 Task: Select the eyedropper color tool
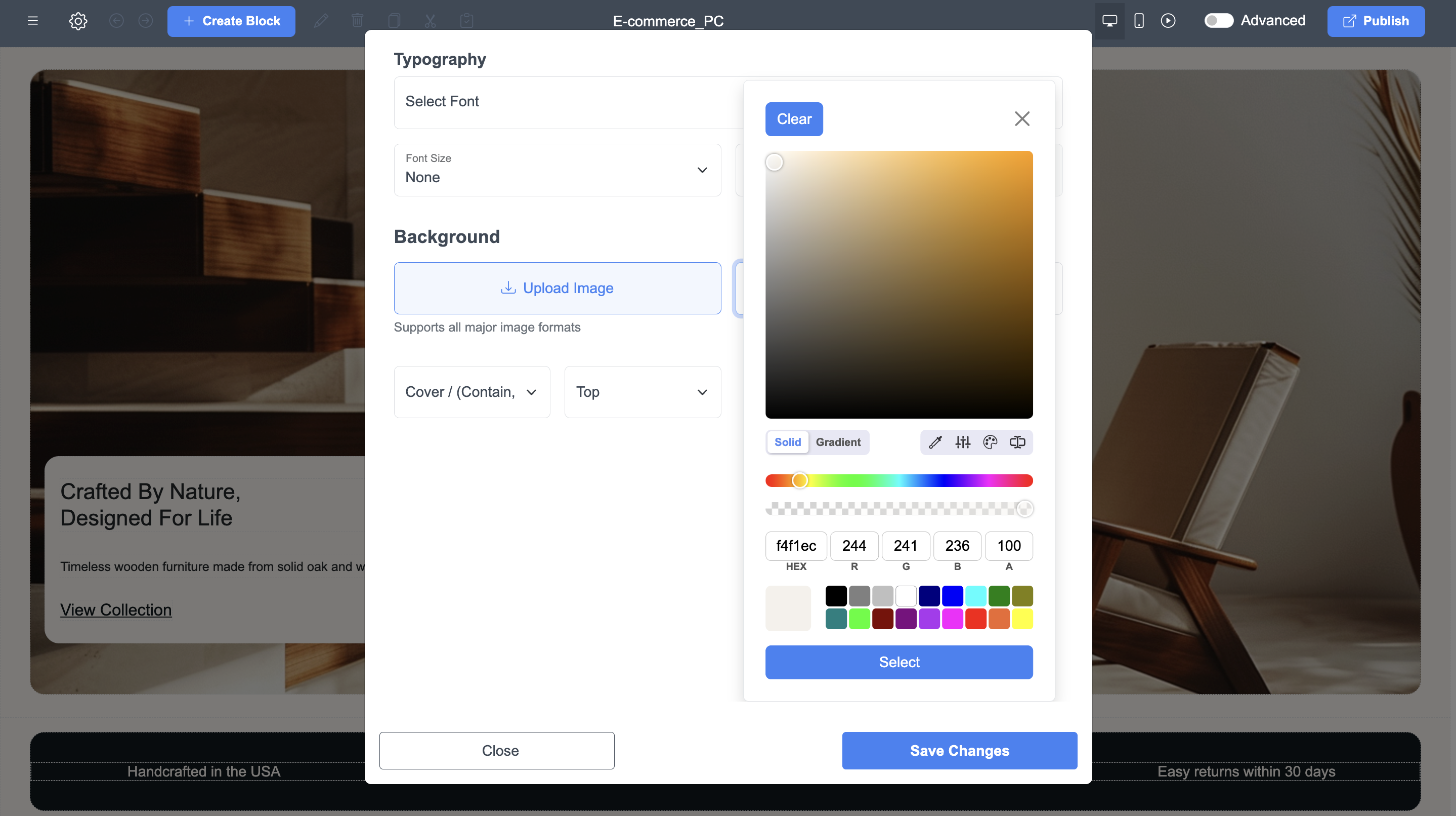coord(935,442)
